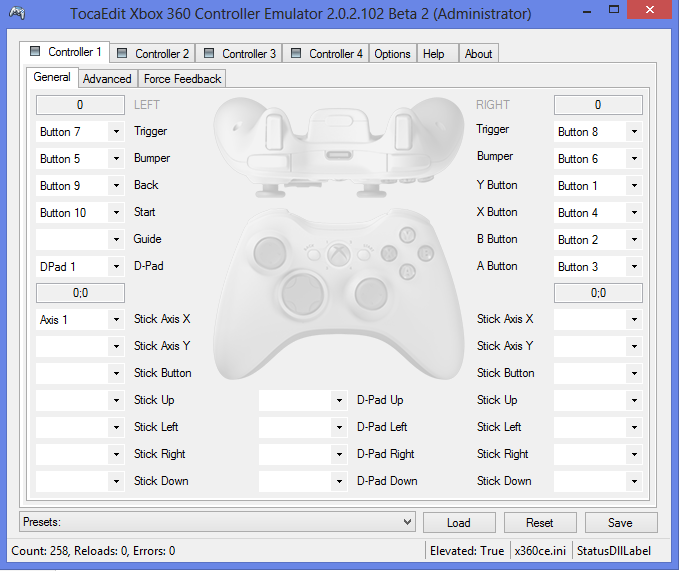Open the left Trigger dropdown showing Button 7
The width and height of the screenshot is (679, 571).
tap(80, 132)
